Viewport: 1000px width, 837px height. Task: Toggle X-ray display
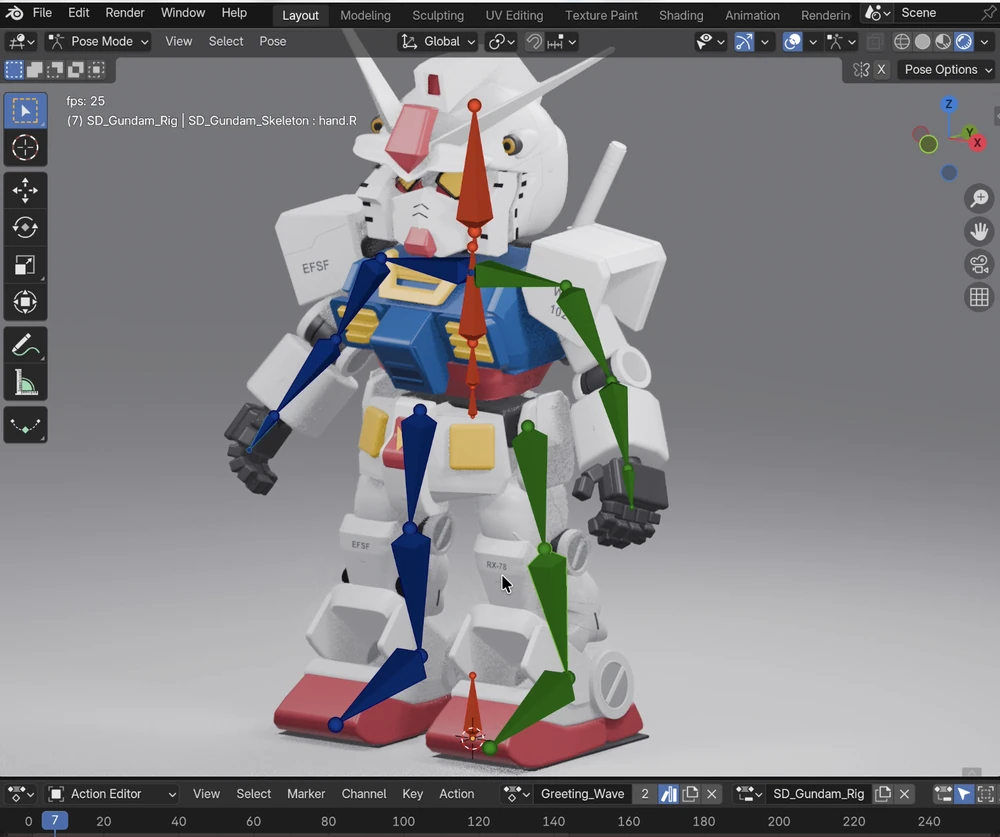pyautogui.click(x=875, y=42)
